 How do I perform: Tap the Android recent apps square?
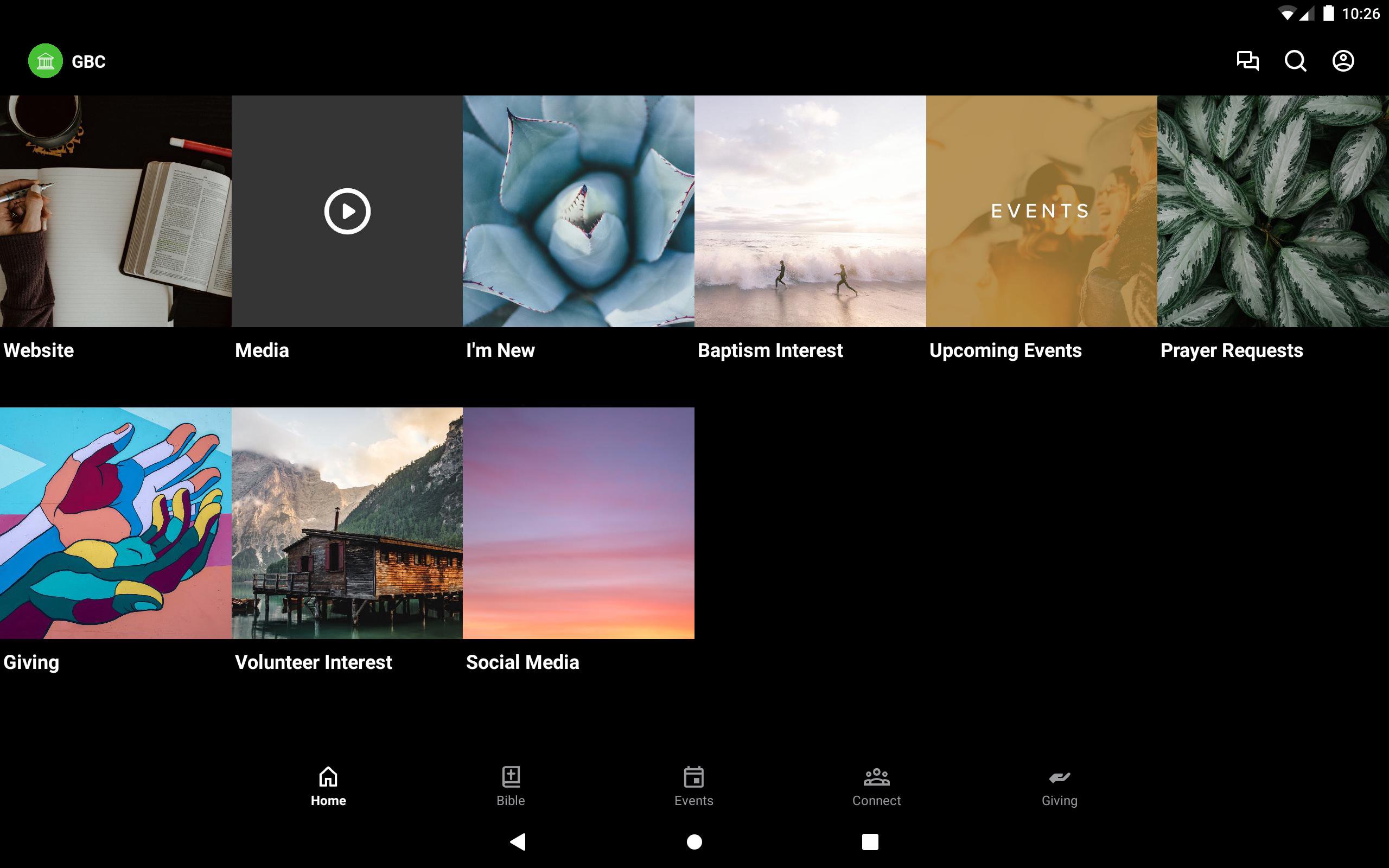click(870, 841)
